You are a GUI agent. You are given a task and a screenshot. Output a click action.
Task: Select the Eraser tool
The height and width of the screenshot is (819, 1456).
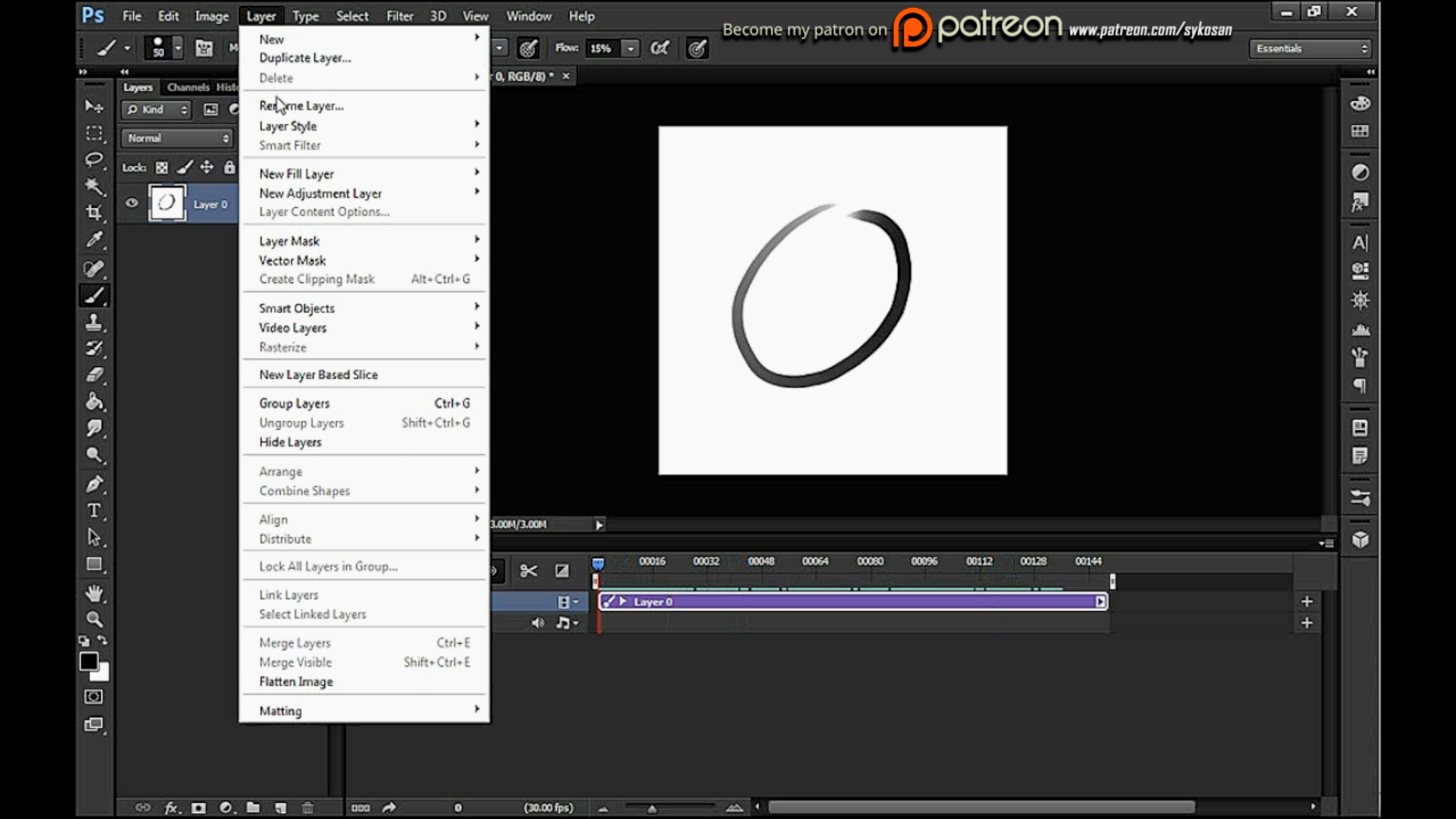click(95, 375)
